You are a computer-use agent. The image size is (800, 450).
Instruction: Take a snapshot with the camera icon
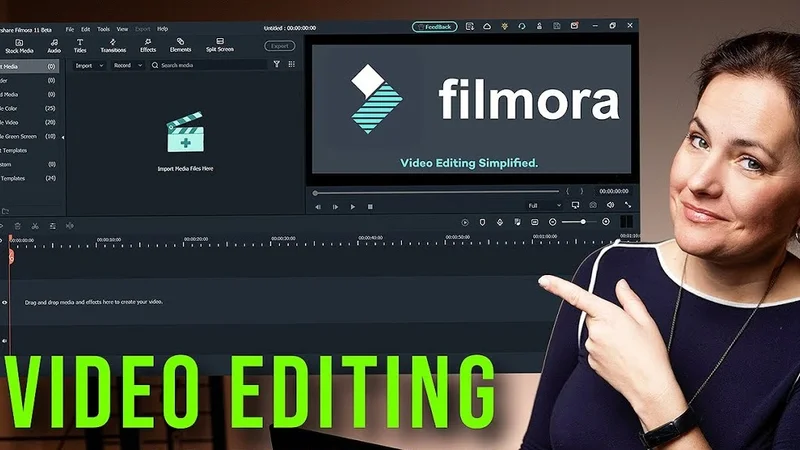pyautogui.click(x=593, y=205)
